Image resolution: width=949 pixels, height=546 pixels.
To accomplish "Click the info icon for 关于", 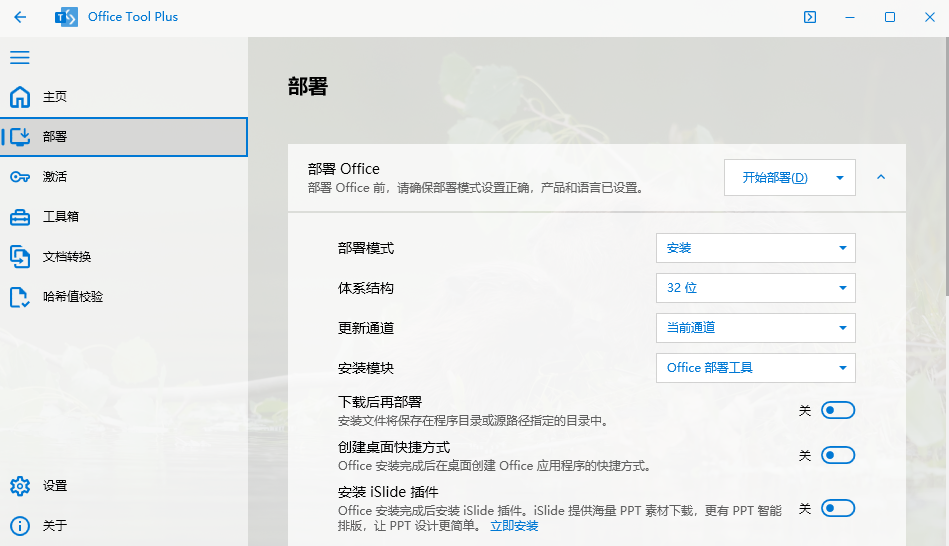I will click(x=19, y=525).
